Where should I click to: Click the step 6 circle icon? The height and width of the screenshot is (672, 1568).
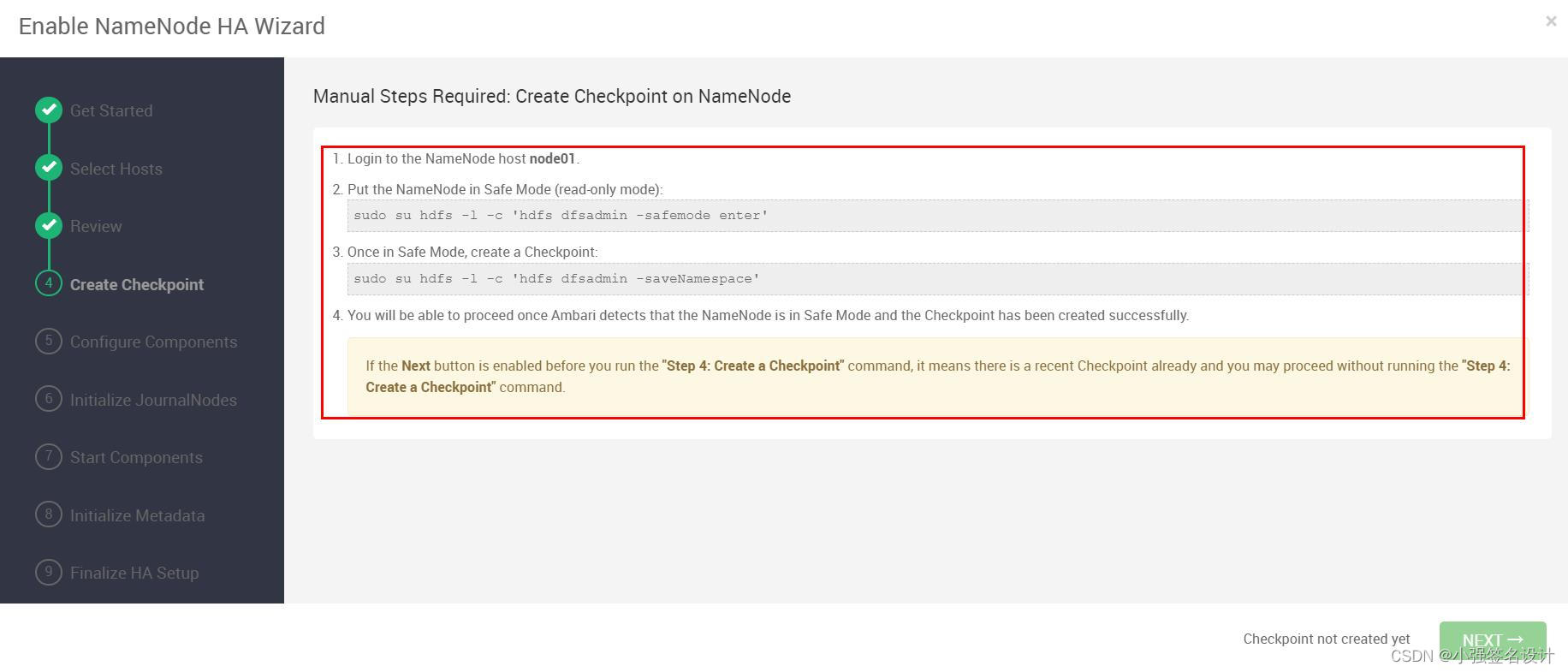(x=49, y=399)
